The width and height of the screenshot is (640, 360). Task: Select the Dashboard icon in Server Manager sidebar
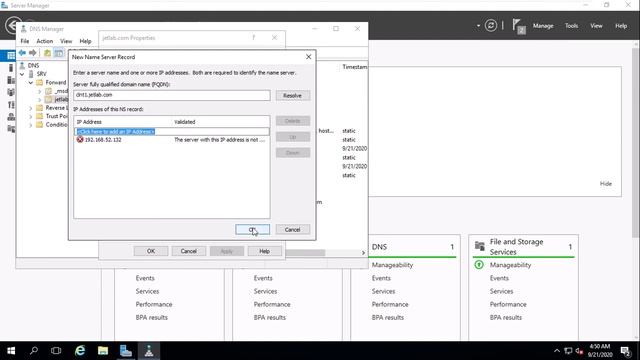point(11,55)
